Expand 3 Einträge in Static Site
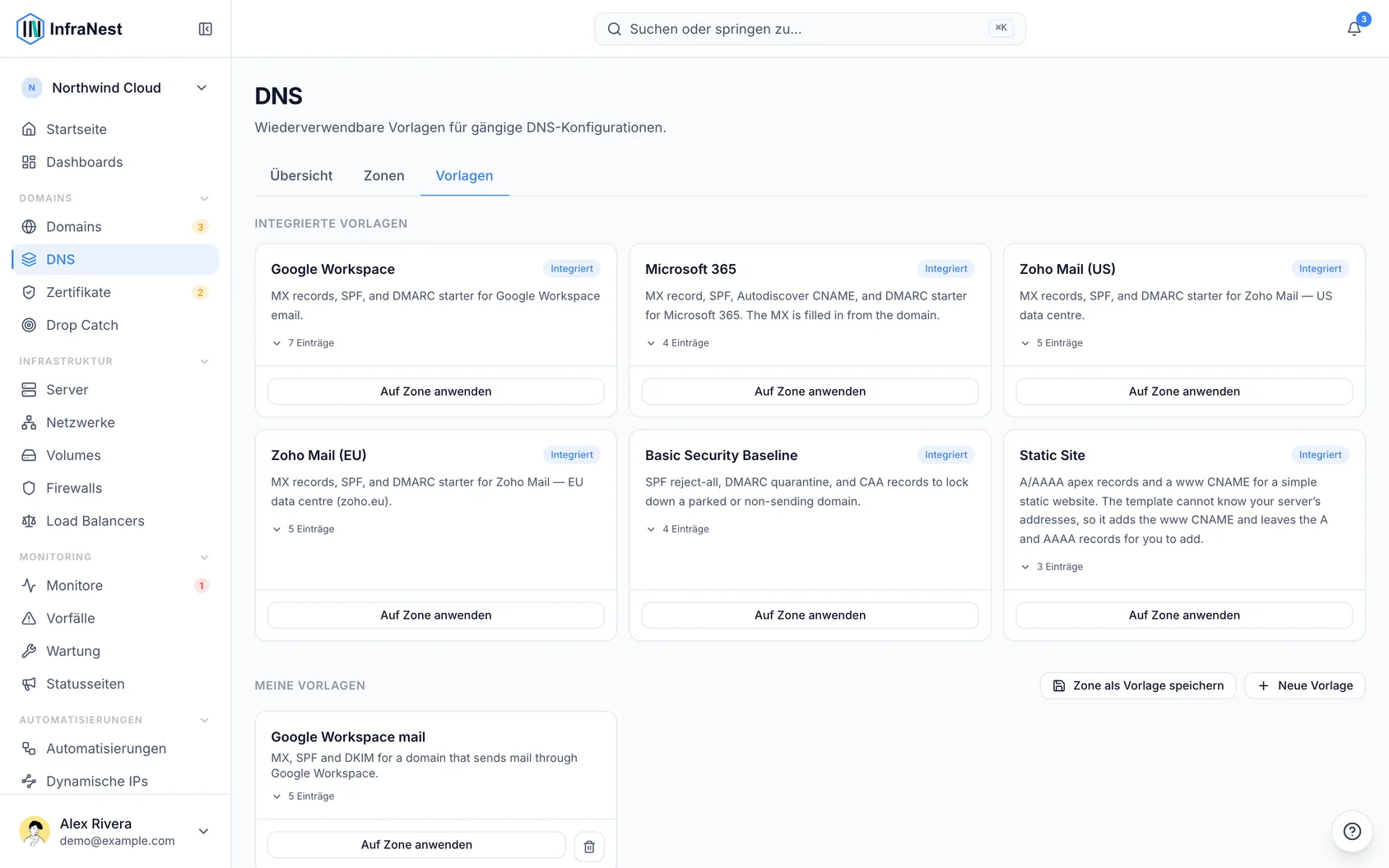 tap(1052, 567)
